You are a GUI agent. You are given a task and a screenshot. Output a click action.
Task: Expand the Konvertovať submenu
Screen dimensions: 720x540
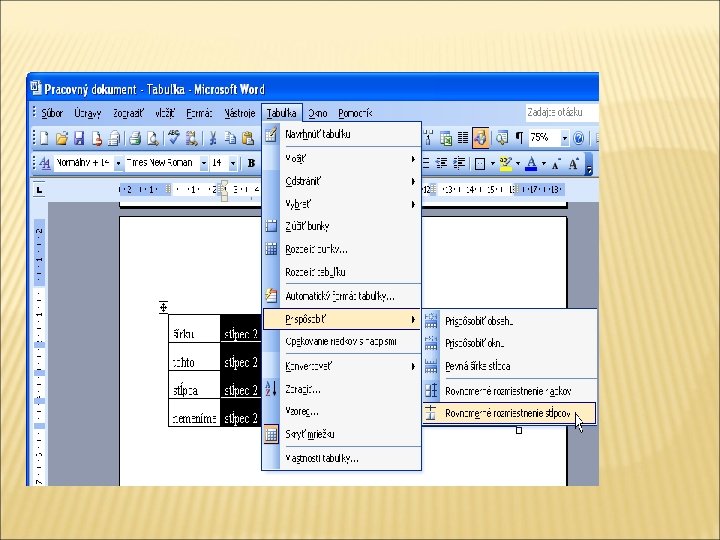pyautogui.click(x=342, y=366)
